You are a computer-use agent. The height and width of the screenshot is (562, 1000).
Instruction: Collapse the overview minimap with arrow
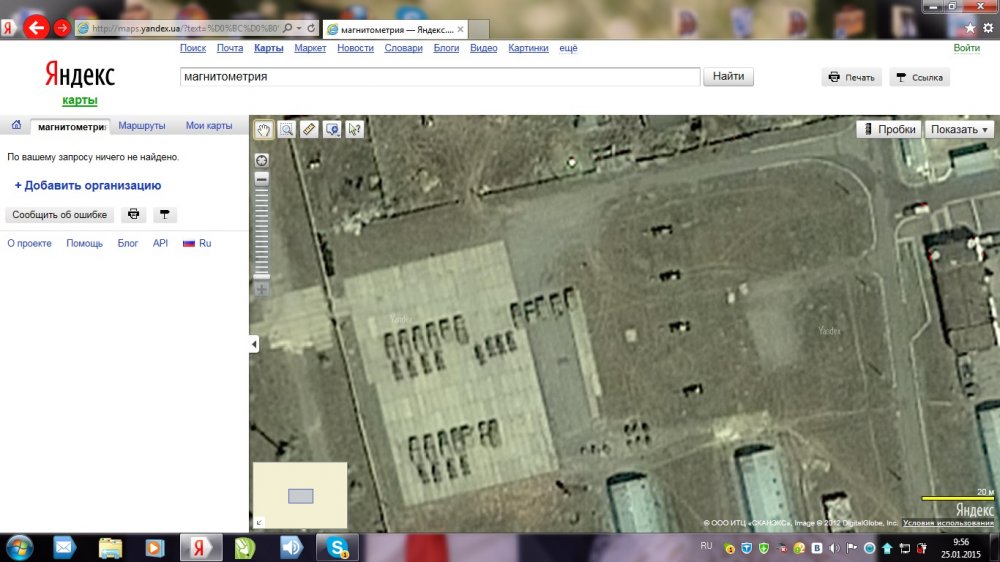click(x=257, y=522)
